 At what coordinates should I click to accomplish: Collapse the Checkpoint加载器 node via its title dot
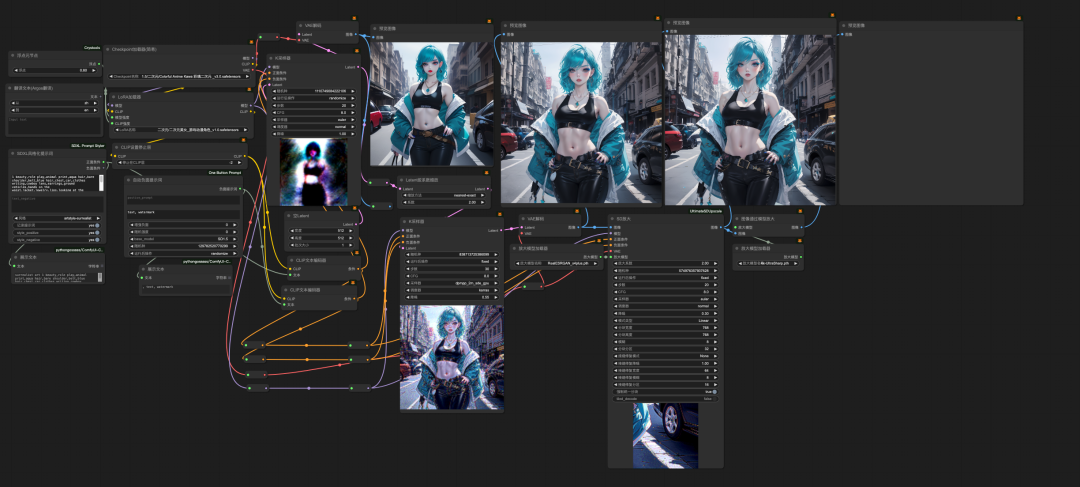(x=108, y=50)
